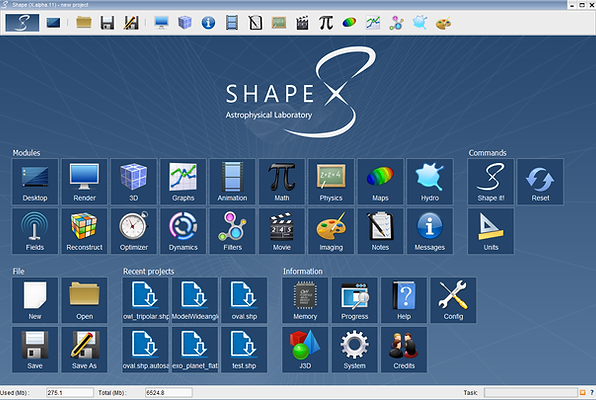Image resolution: width=596 pixels, height=400 pixels.
Task: Click the blue info icon in toolbar
Action: tap(208, 23)
